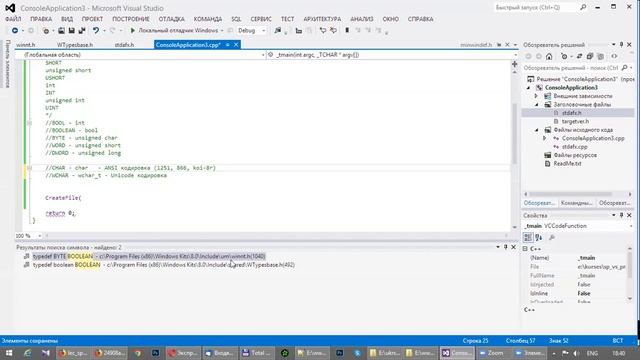
Task: Open the debugger target dropdown arrow
Action: 222,31
